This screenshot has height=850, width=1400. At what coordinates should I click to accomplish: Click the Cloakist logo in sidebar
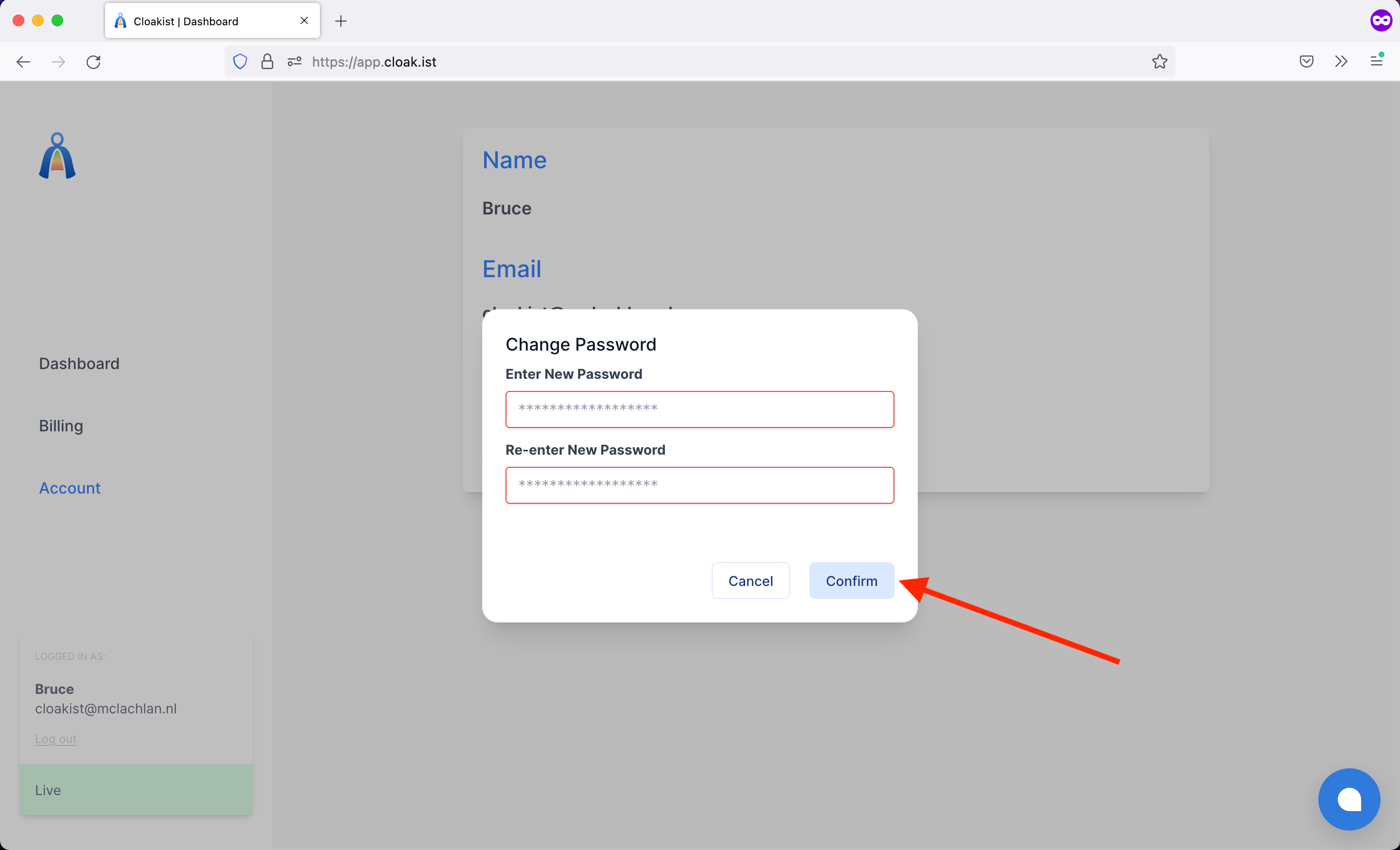click(x=57, y=156)
